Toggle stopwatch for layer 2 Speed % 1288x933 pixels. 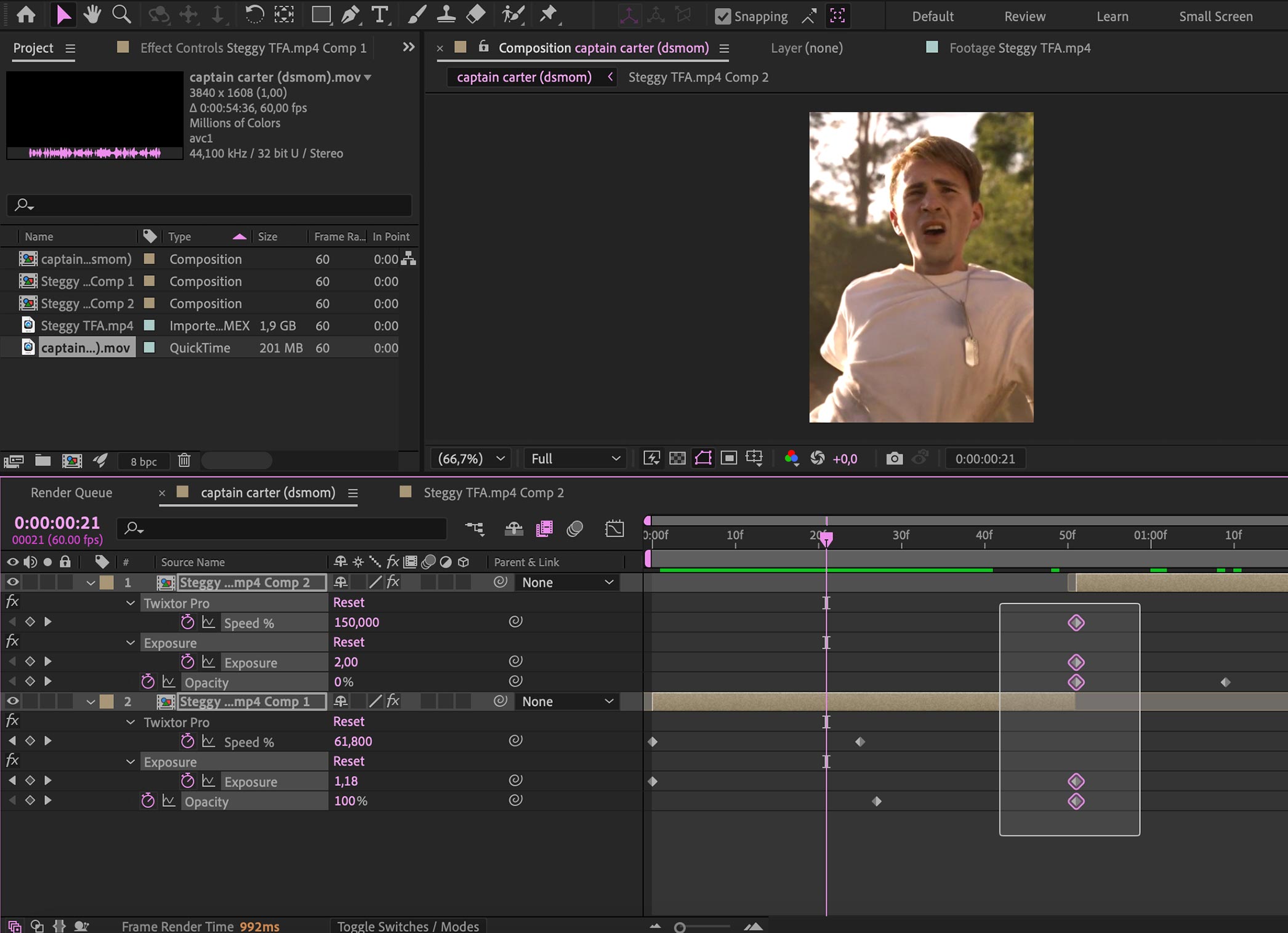[x=188, y=741]
